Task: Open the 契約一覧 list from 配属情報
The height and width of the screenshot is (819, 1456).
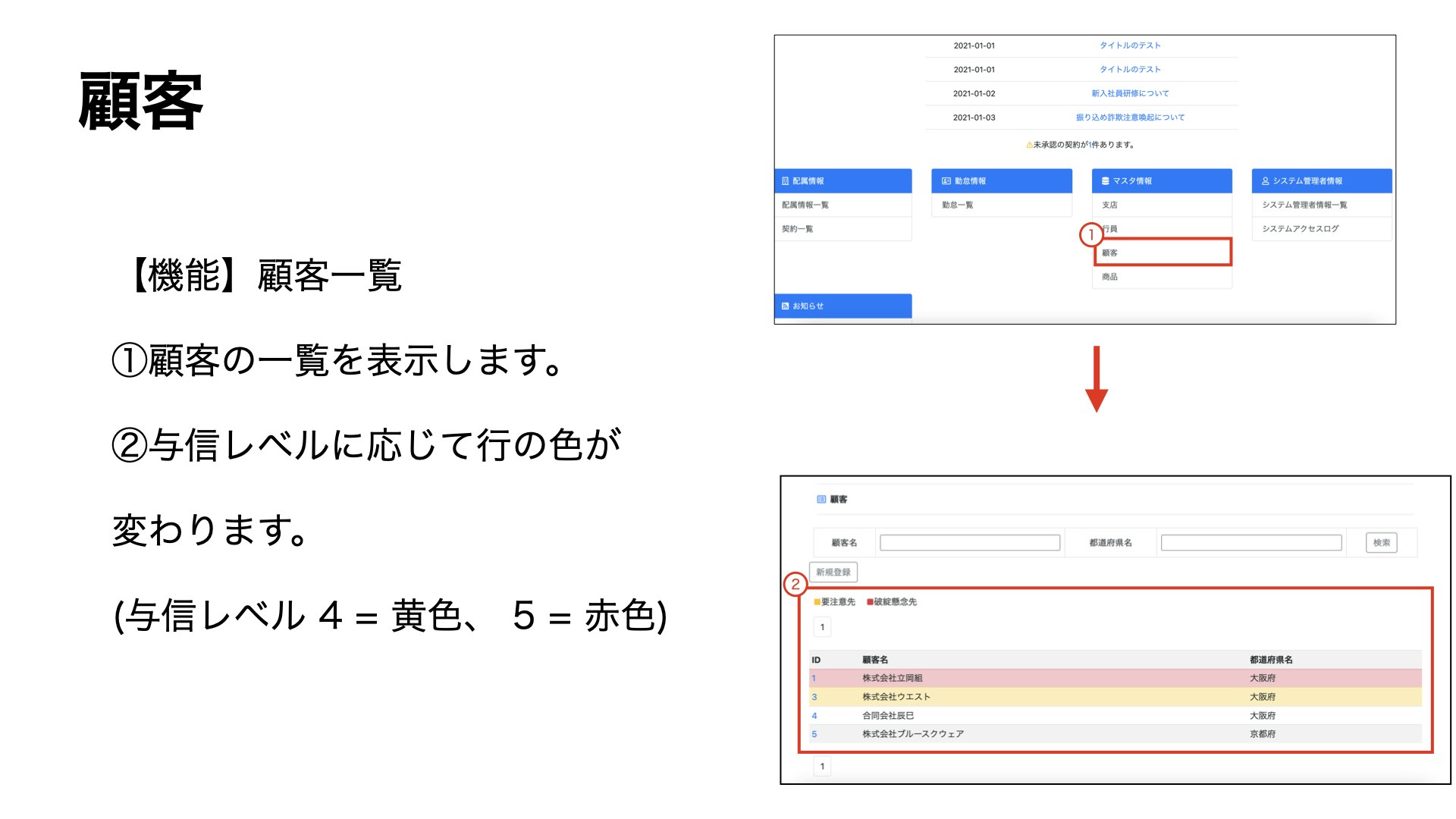Action: click(798, 227)
